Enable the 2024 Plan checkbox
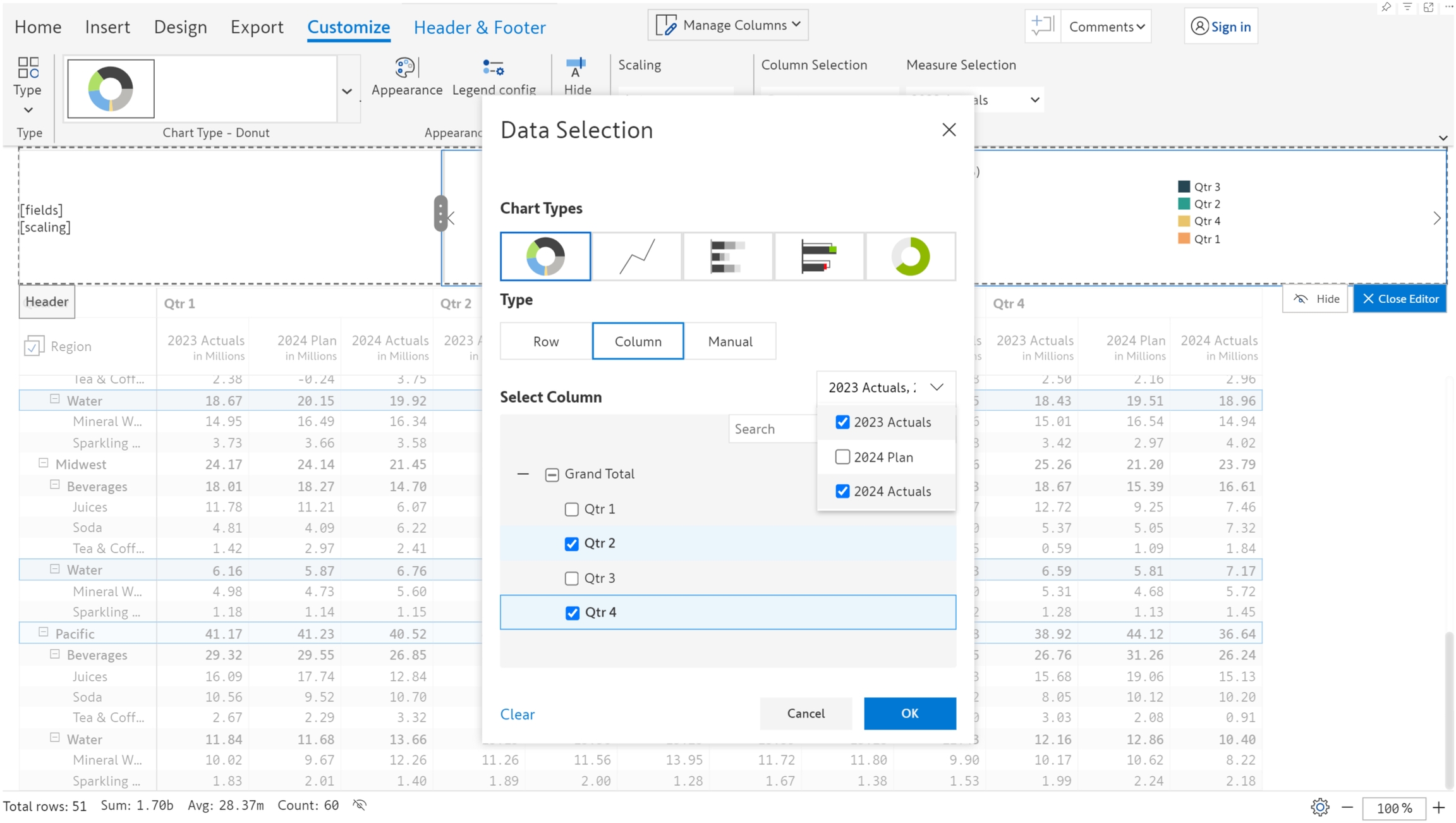1456x823 pixels. click(842, 456)
